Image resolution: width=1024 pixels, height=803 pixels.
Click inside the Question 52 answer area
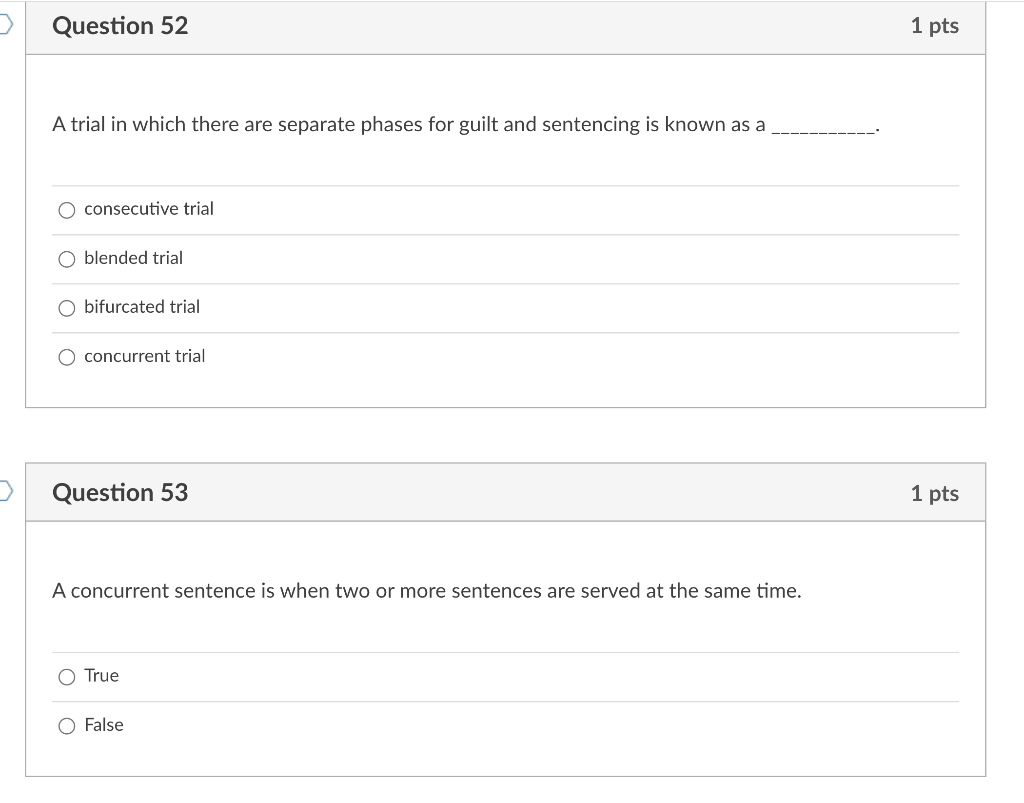pos(500,283)
